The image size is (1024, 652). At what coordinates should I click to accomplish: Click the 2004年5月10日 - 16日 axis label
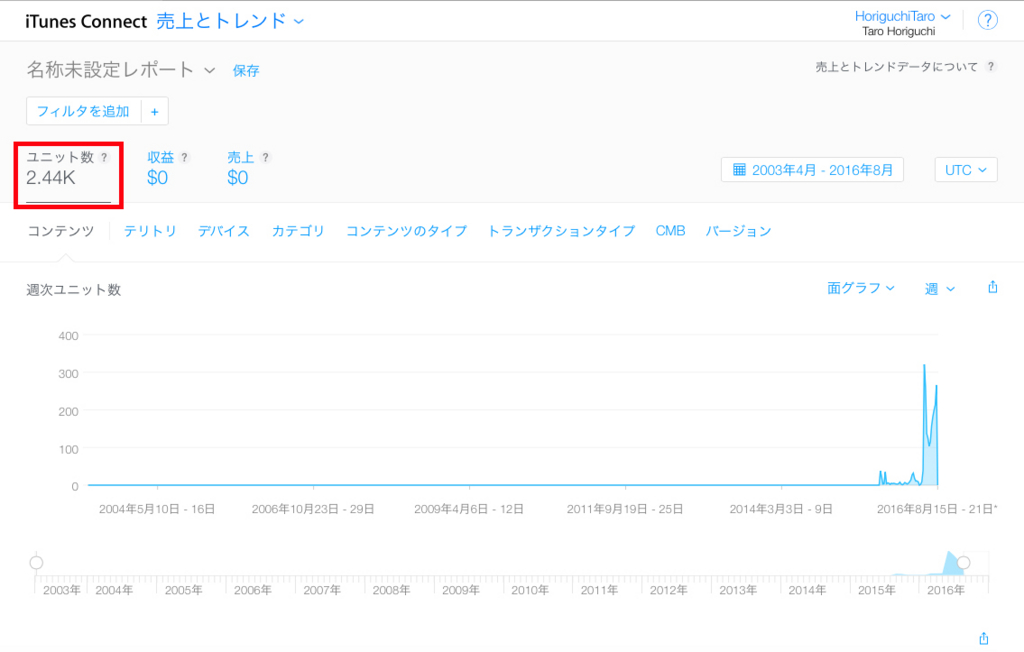[157, 509]
